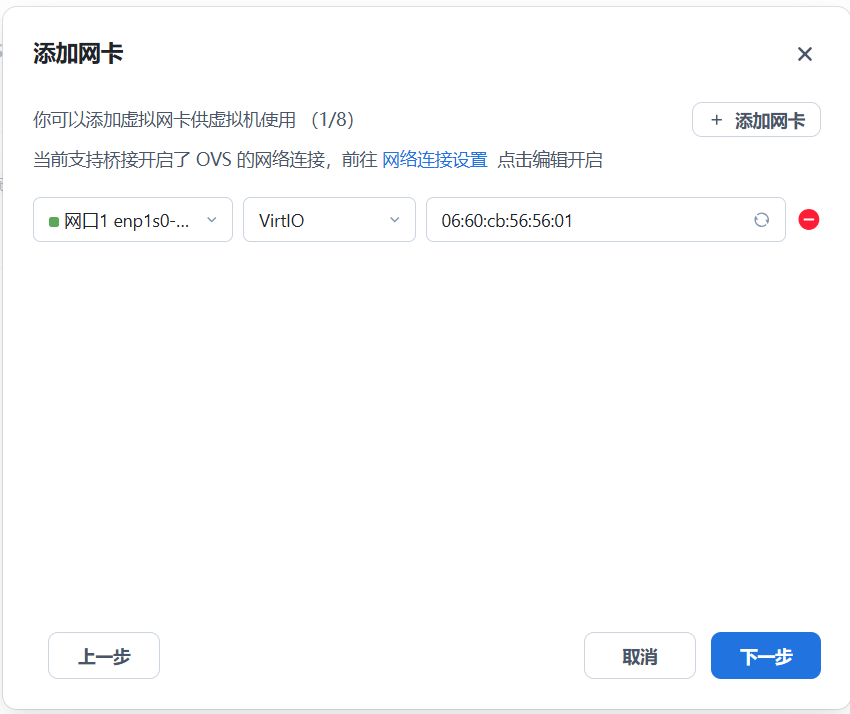Click the 点击编辑开启 text after the link

click(550, 160)
